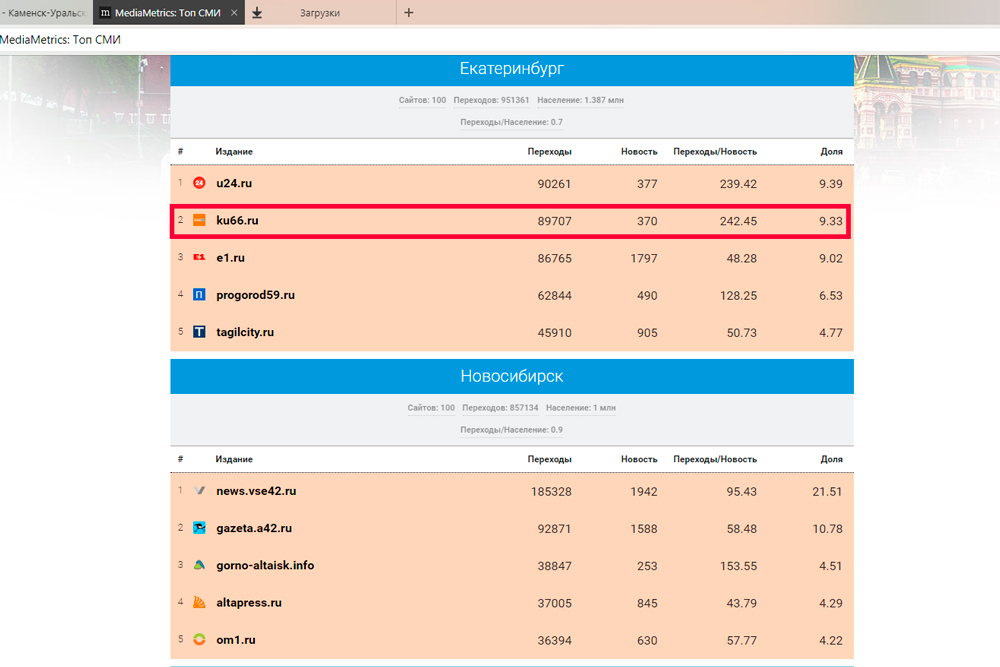Click the e1.ru red logo icon
This screenshot has width=1000, height=667.
point(199,258)
